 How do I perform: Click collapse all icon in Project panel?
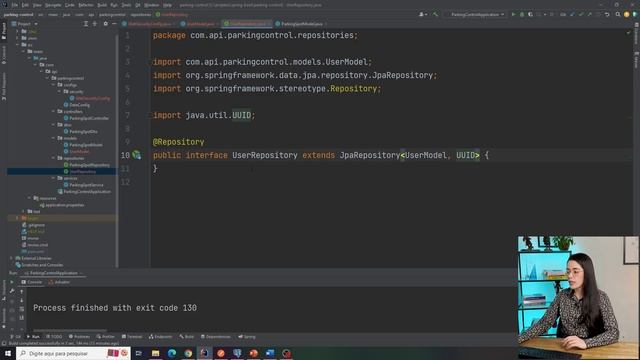tap(94, 24)
